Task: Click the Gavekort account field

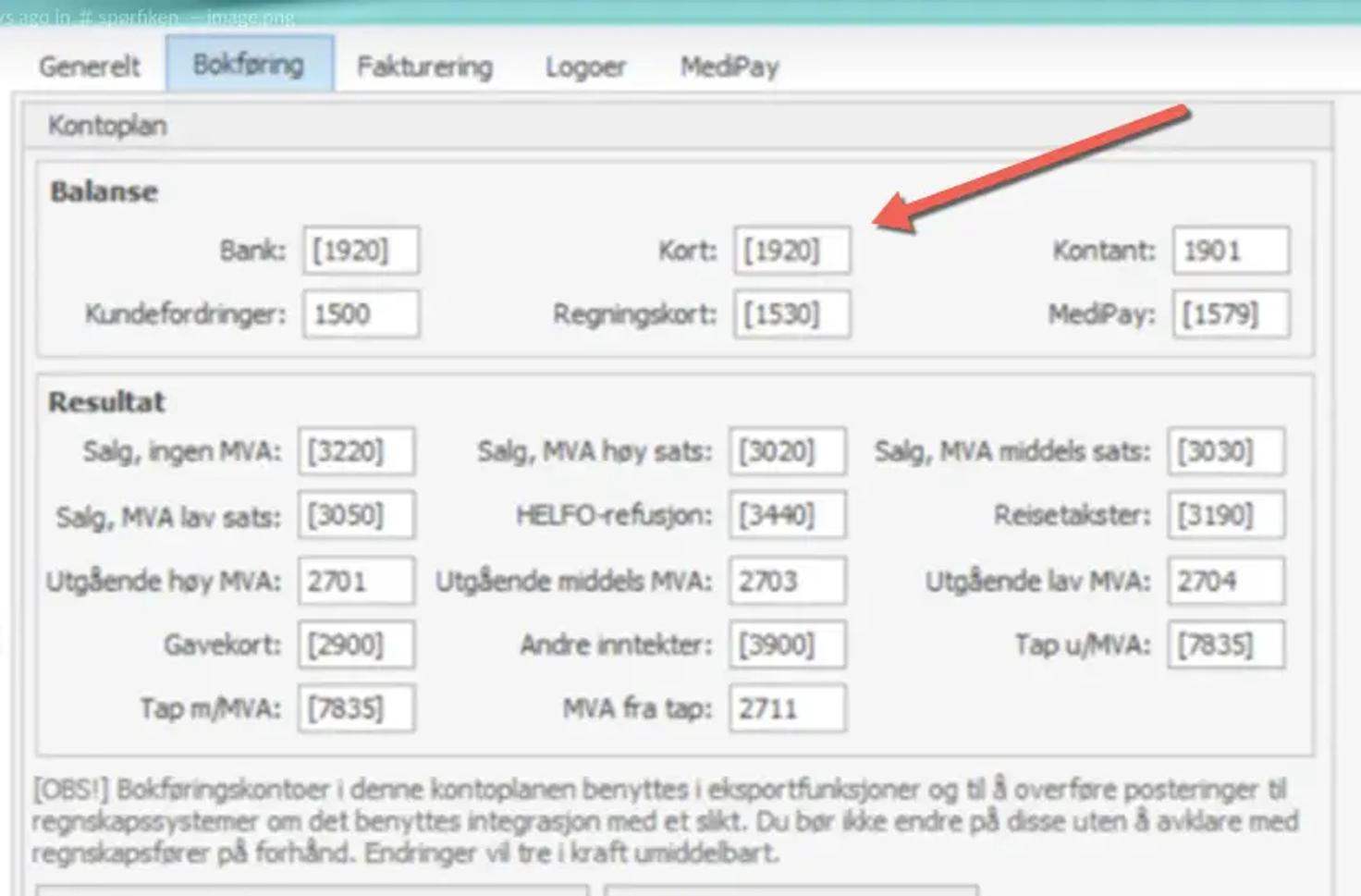Action: pos(356,644)
